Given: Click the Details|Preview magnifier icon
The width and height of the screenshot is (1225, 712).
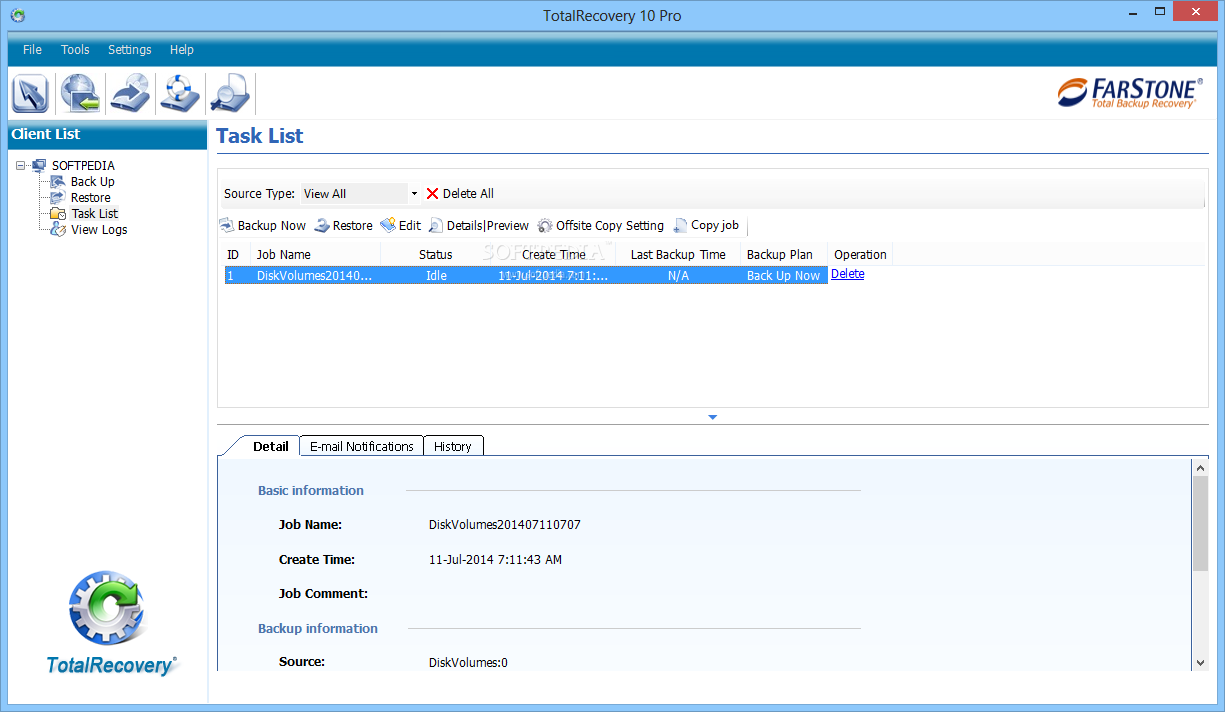Looking at the screenshot, I should point(436,226).
